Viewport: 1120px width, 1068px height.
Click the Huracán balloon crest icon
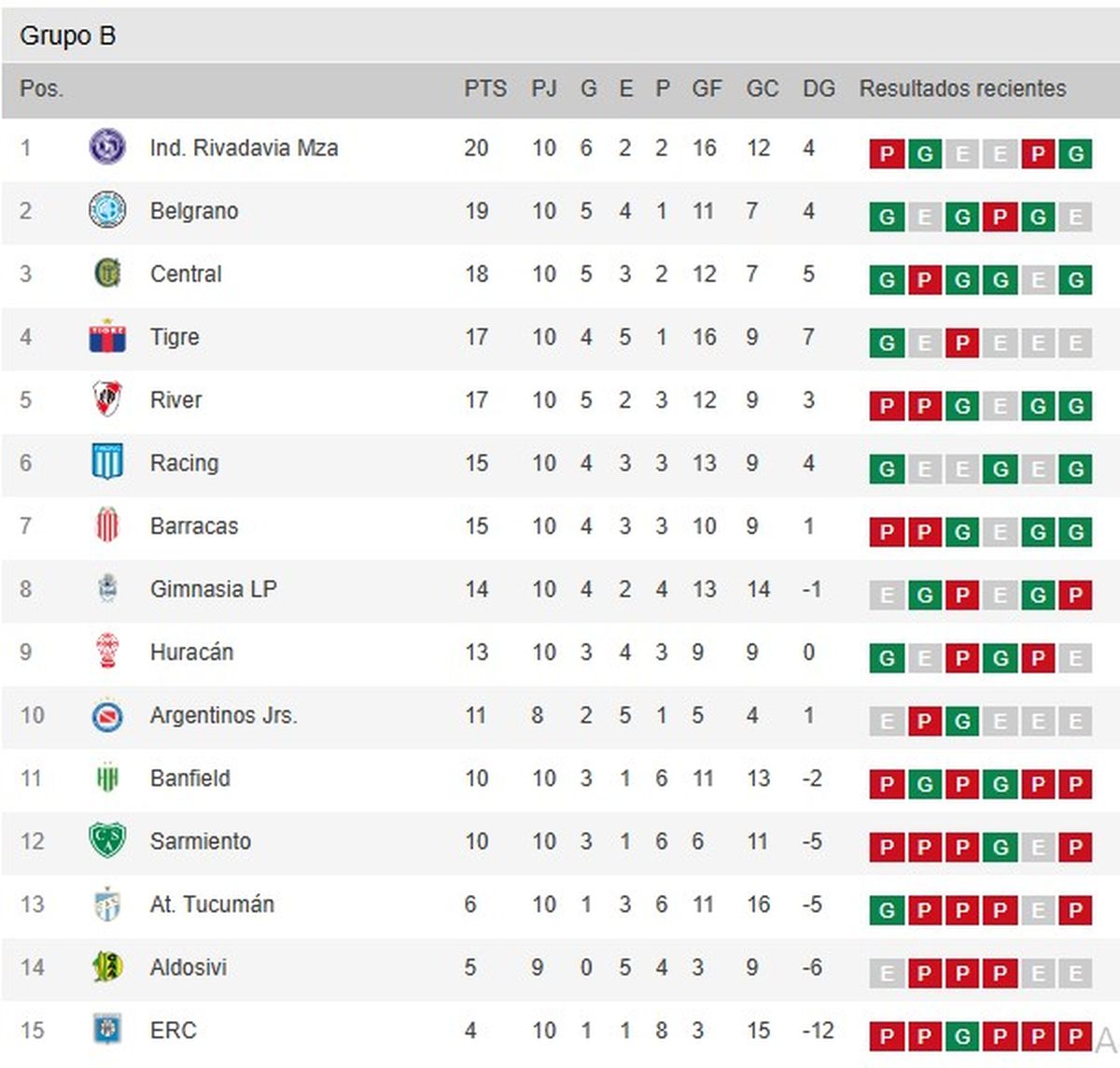coord(107,651)
